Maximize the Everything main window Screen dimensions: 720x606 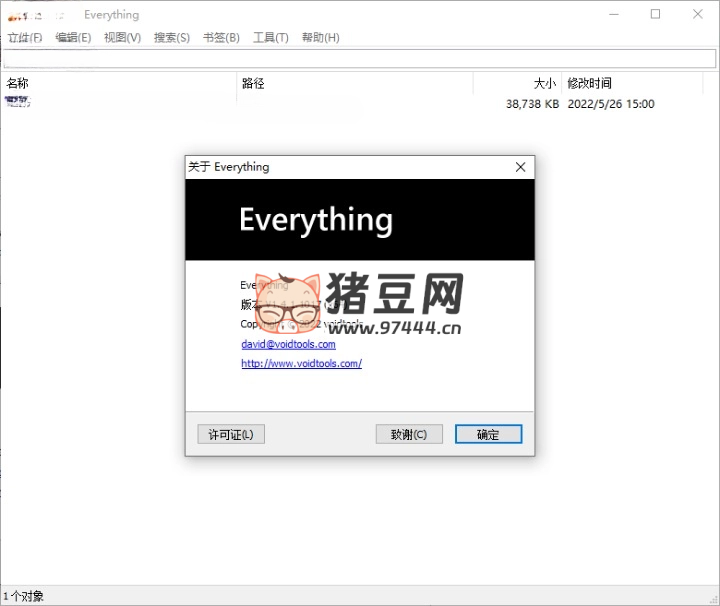[x=656, y=14]
